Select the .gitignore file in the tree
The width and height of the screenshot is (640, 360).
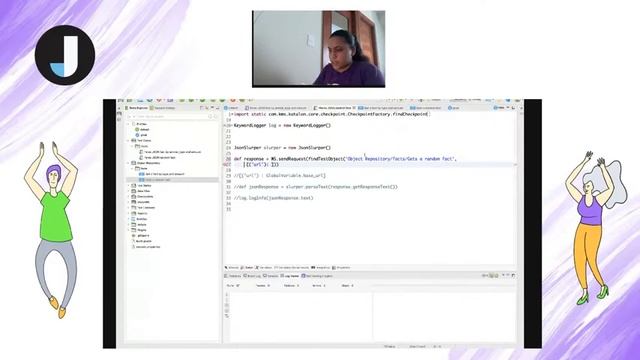140,236
